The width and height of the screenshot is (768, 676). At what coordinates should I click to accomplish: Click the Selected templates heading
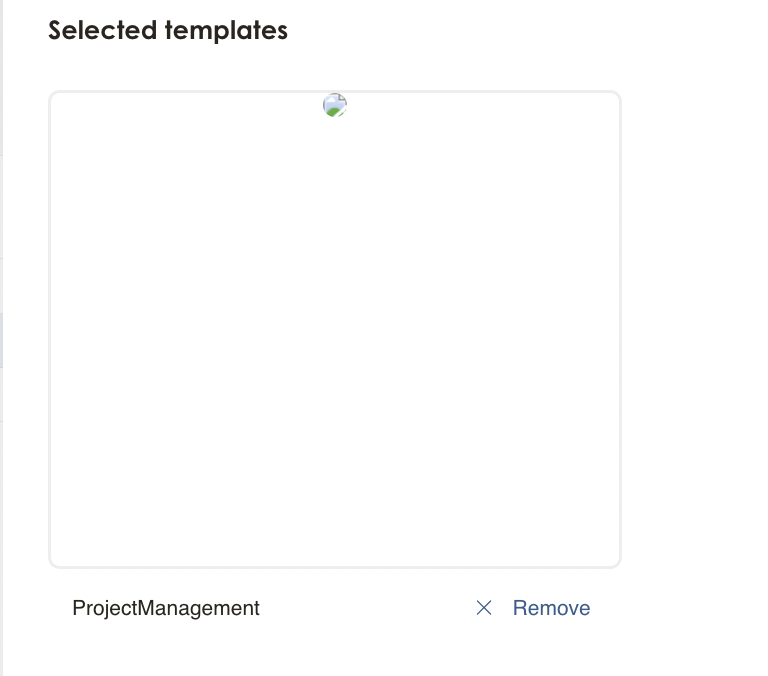pyautogui.click(x=168, y=30)
